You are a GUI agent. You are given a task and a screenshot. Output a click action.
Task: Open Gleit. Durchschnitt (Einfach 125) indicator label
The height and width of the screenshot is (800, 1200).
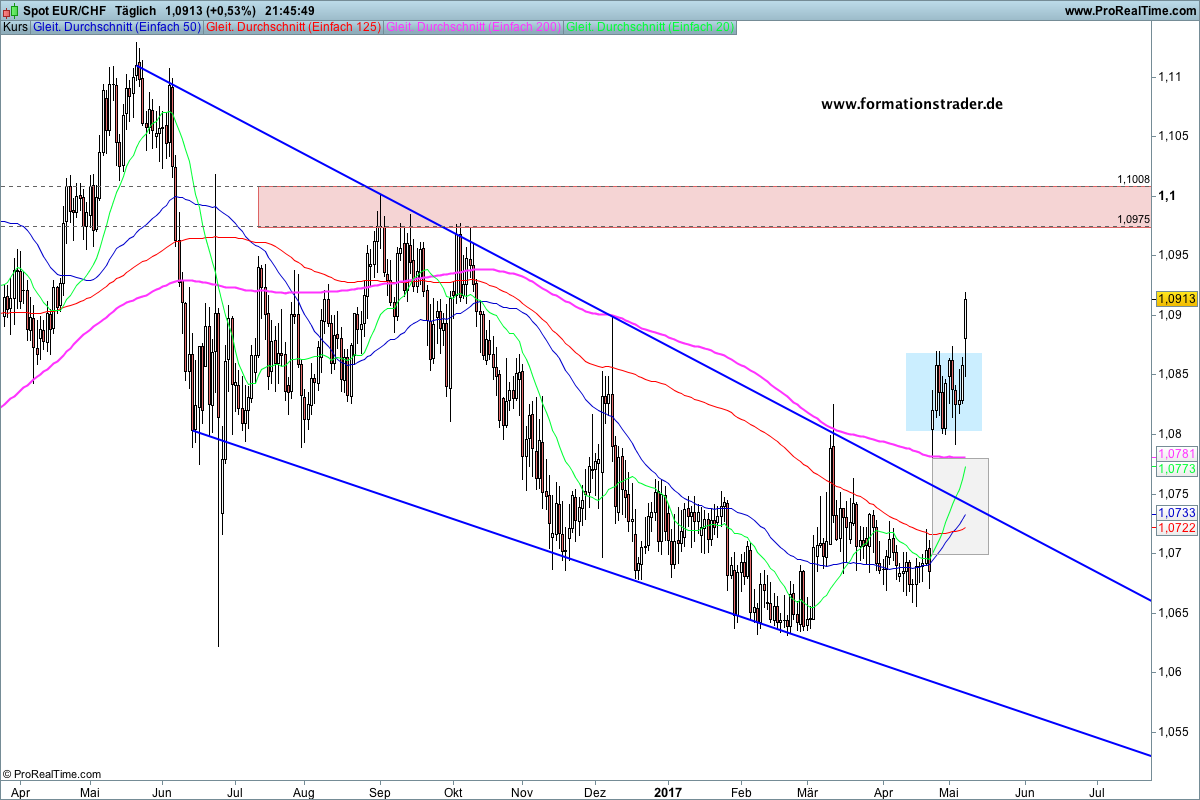coord(293,27)
